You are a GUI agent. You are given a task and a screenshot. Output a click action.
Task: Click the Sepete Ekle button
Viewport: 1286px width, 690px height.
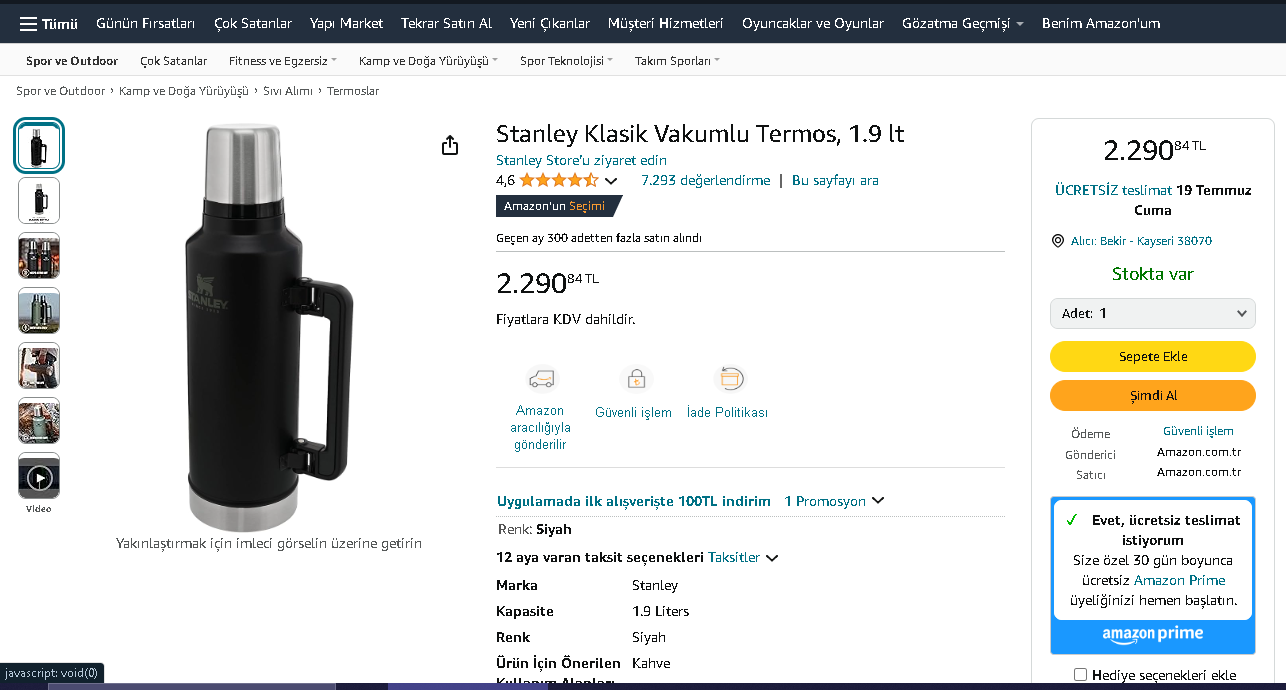(x=1152, y=356)
